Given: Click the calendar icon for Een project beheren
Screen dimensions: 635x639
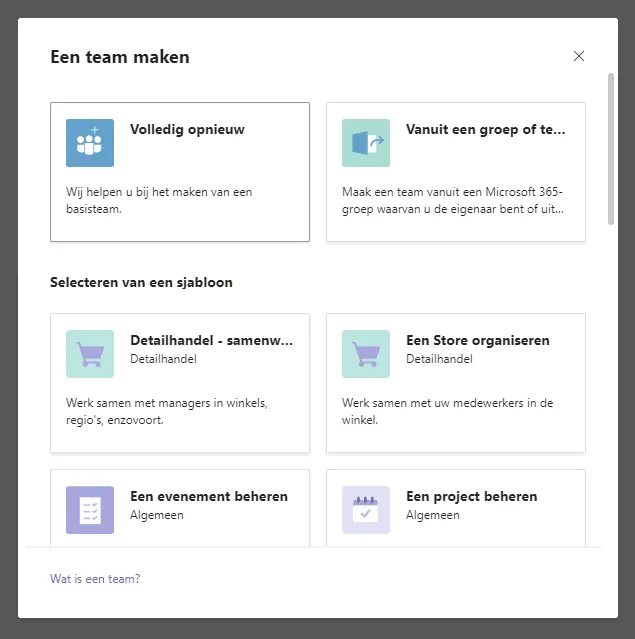Looking at the screenshot, I should tap(365, 510).
